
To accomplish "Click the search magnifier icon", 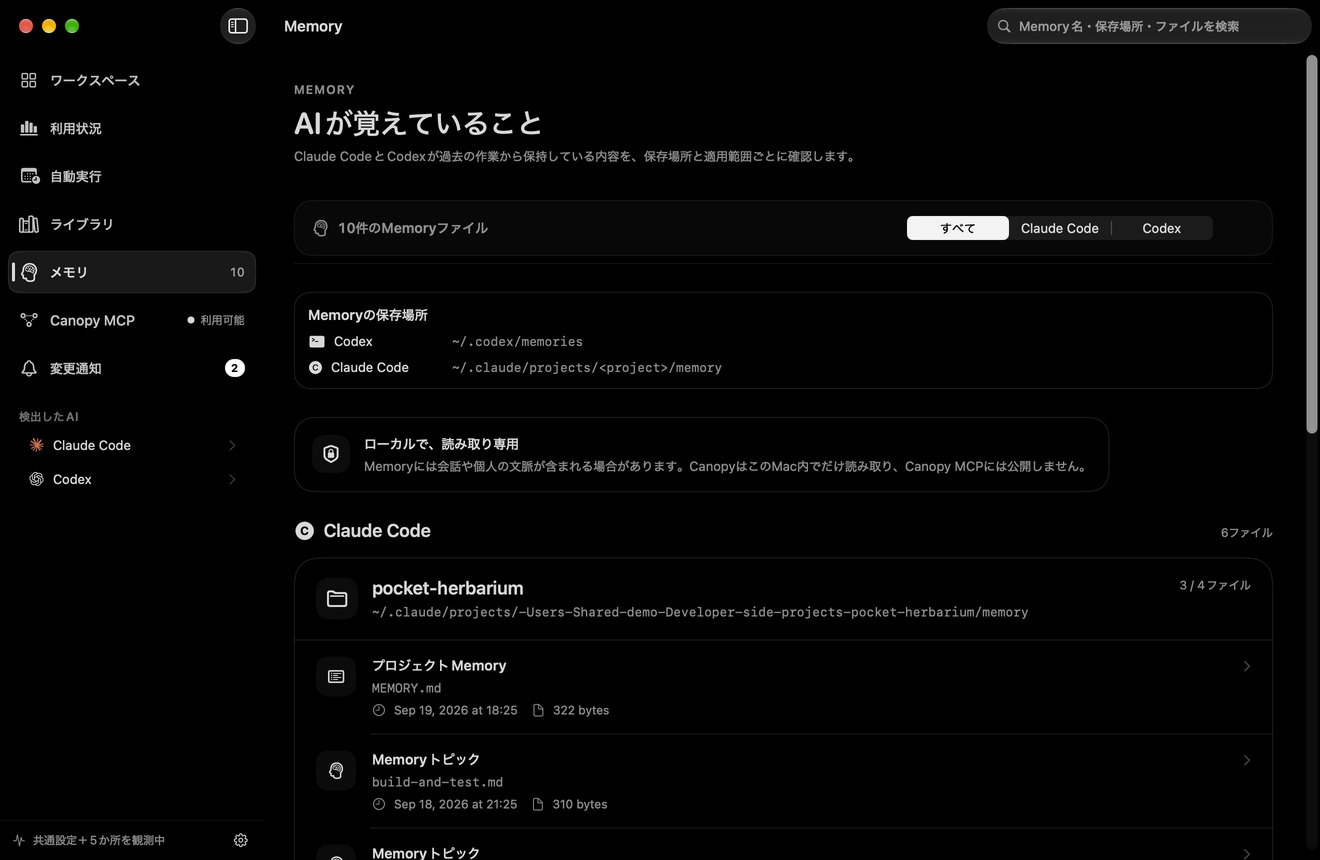I will (1004, 26).
